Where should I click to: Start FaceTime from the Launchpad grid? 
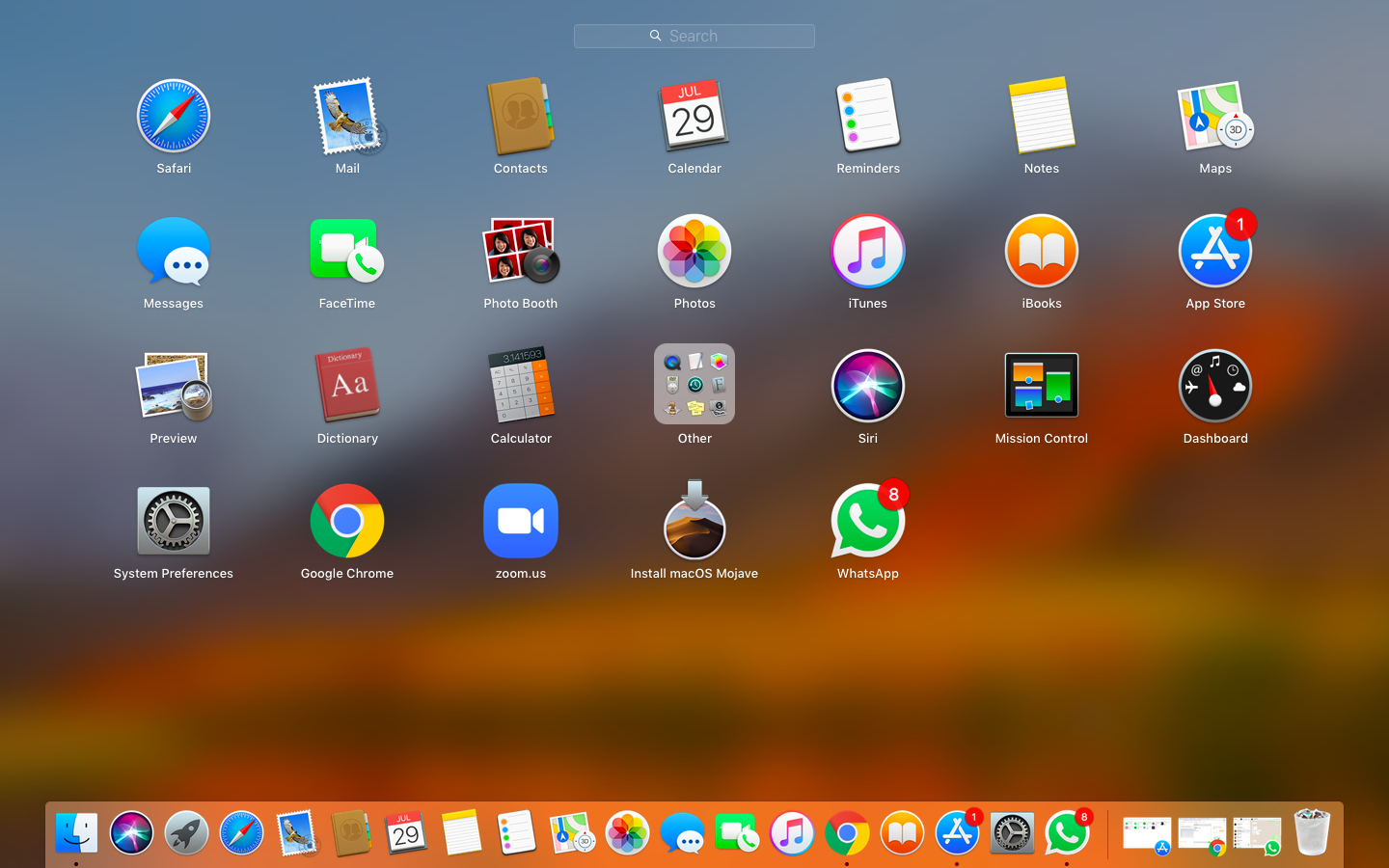pyautogui.click(x=347, y=251)
